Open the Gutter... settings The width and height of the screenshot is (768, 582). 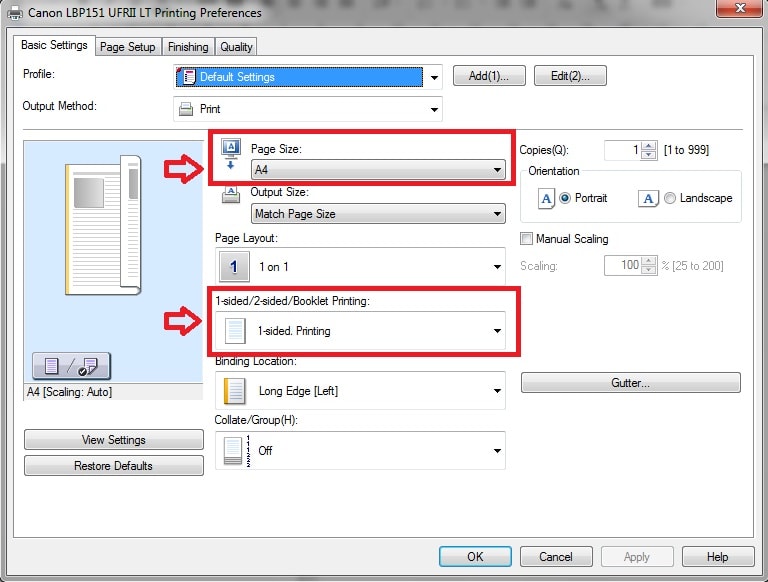coord(630,383)
